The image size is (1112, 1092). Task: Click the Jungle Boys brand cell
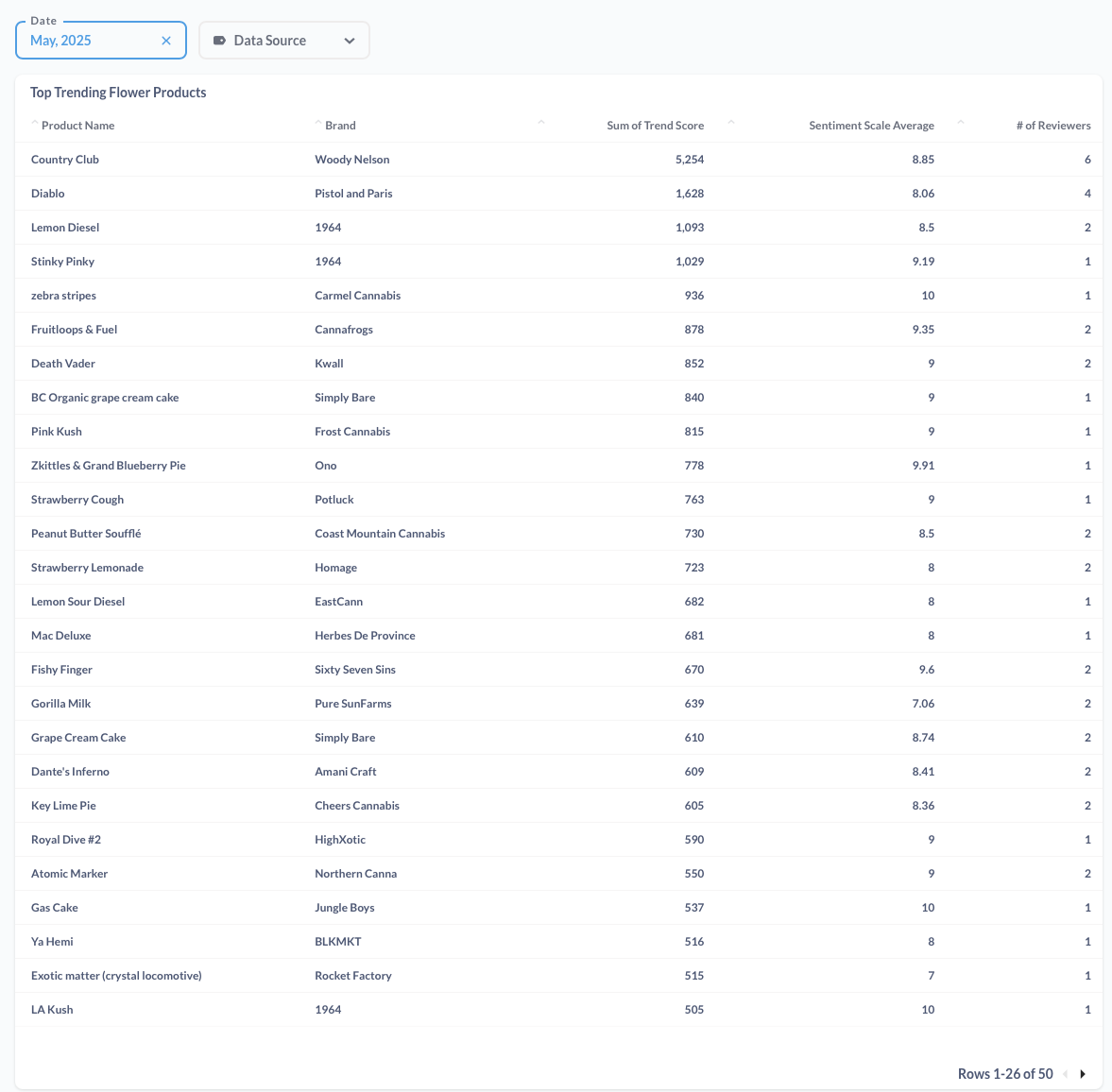coord(345,909)
